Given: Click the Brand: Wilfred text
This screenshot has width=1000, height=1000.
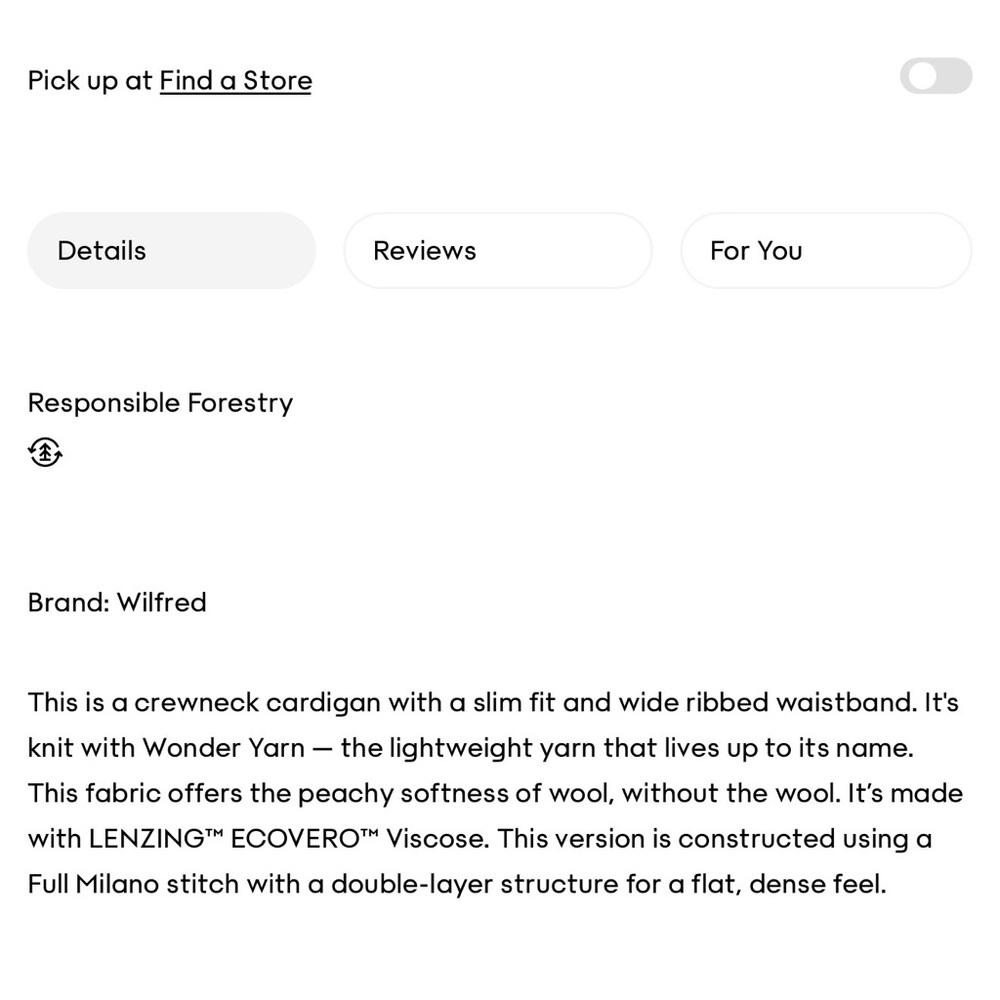Looking at the screenshot, I should (117, 603).
